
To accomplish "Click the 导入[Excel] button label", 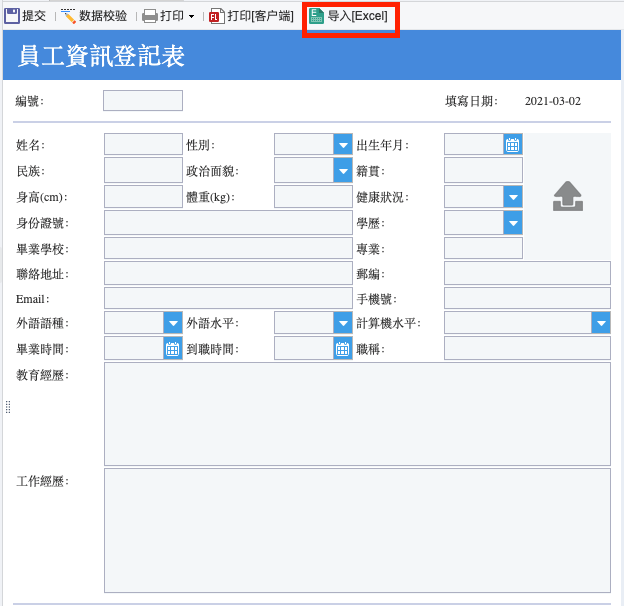I will (x=357, y=16).
